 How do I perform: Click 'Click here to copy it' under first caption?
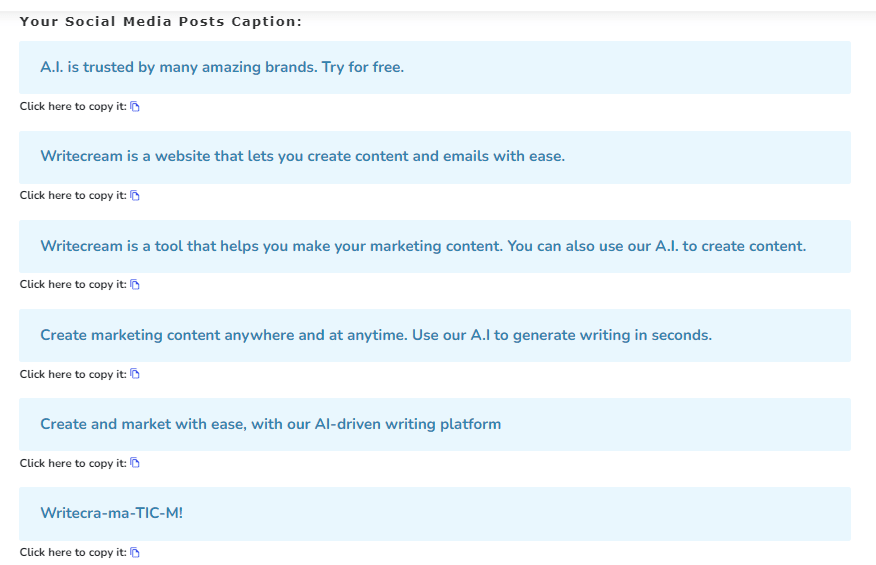[x=73, y=106]
